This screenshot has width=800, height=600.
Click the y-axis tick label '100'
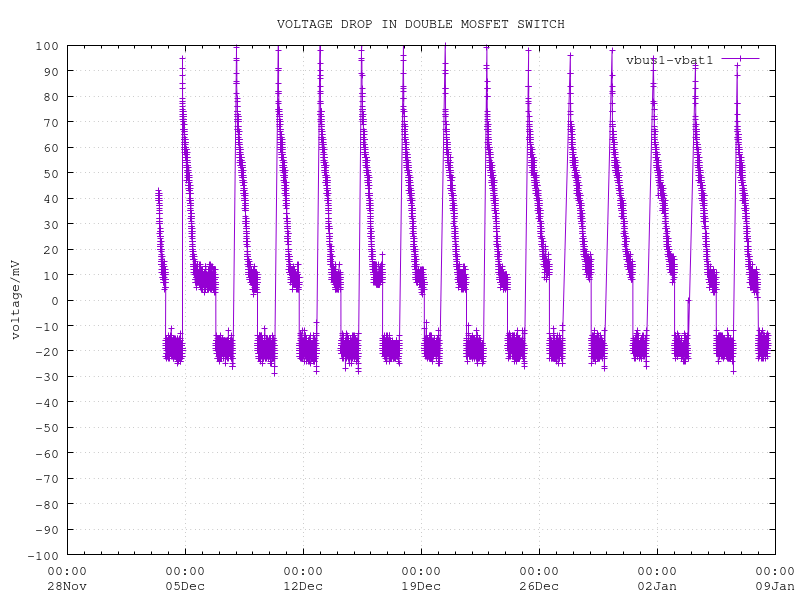[47, 46]
